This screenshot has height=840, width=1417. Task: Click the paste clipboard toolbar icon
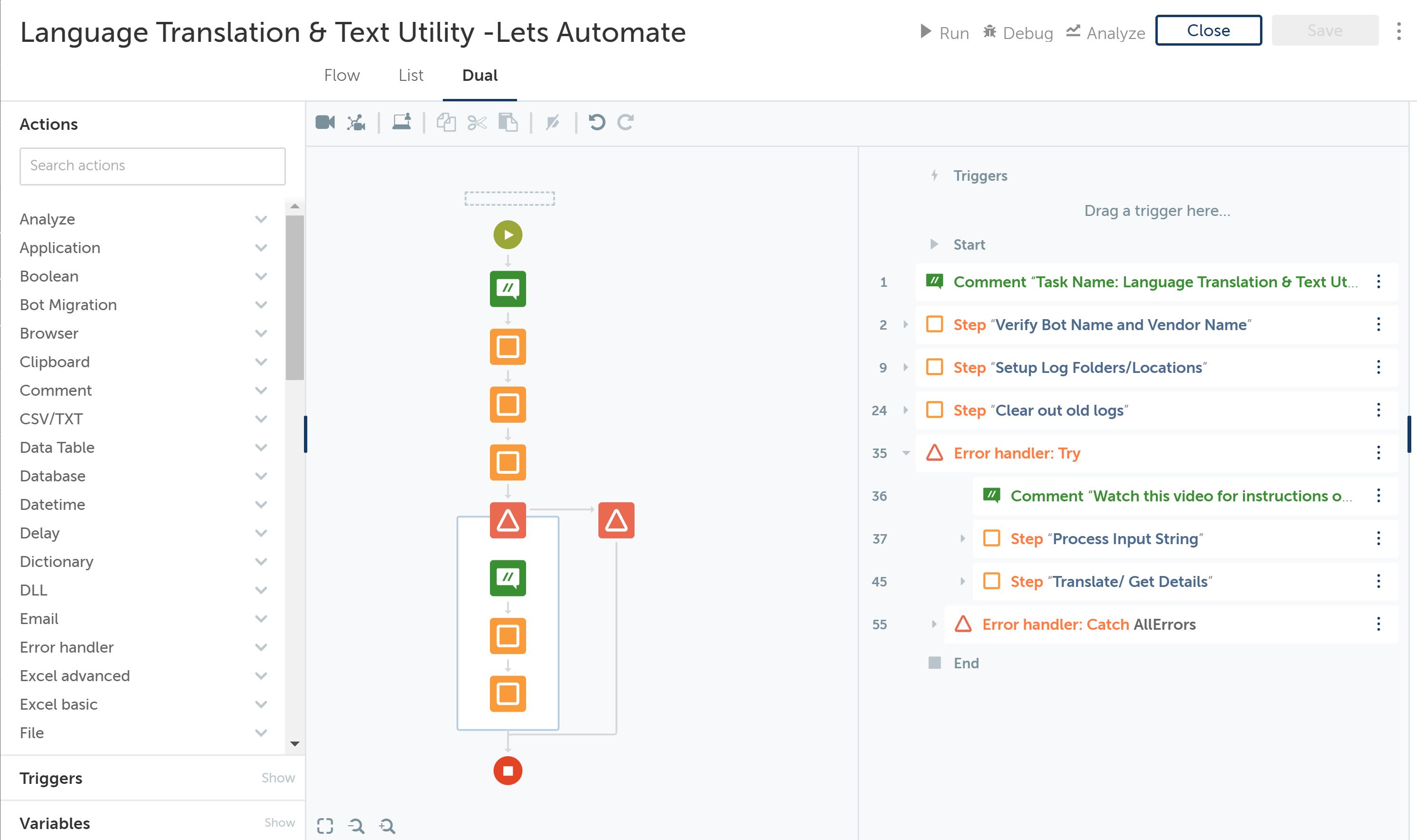(x=508, y=122)
